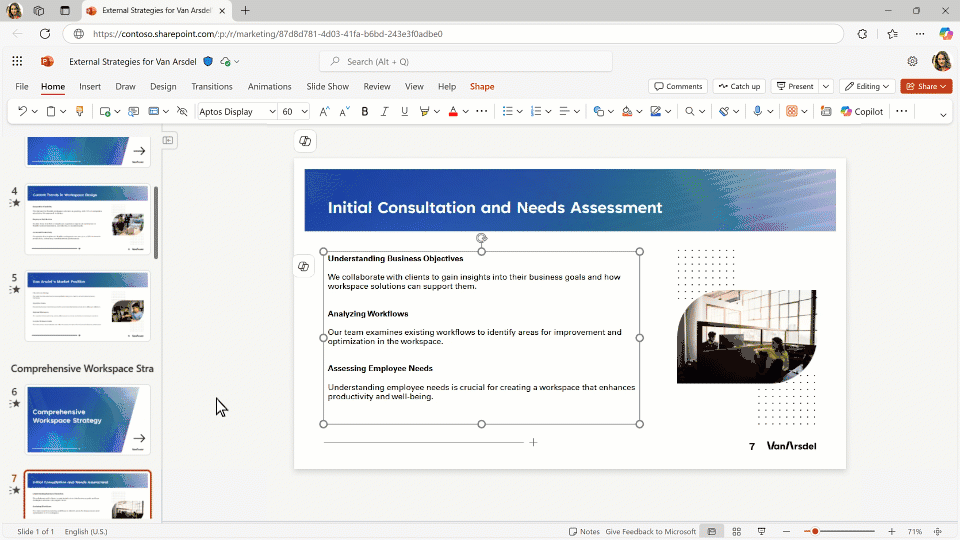Expand the font size 60 dropdown
Viewport: 960px width, 540px height.
(x=305, y=112)
